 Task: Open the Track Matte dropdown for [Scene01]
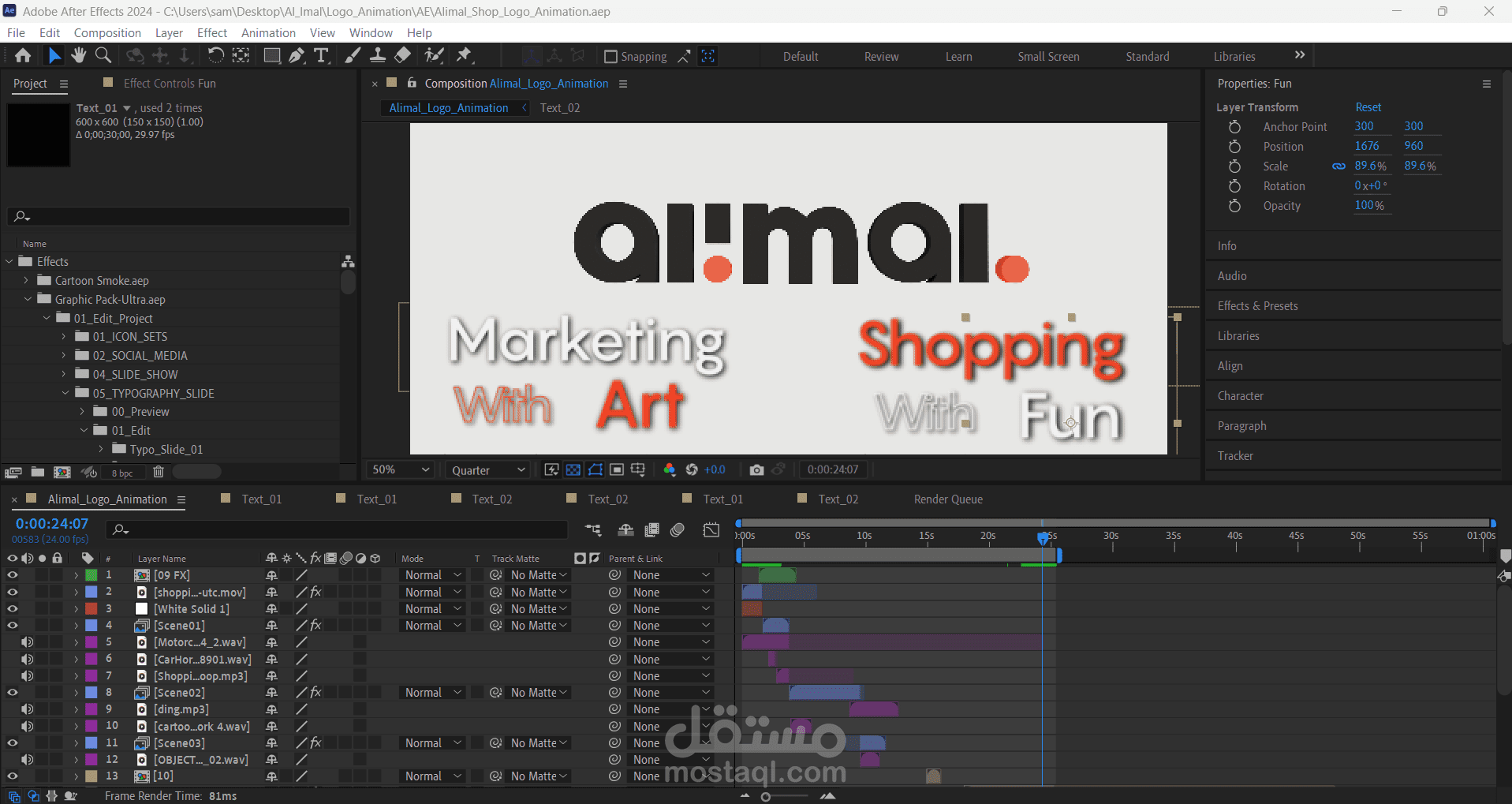click(539, 626)
